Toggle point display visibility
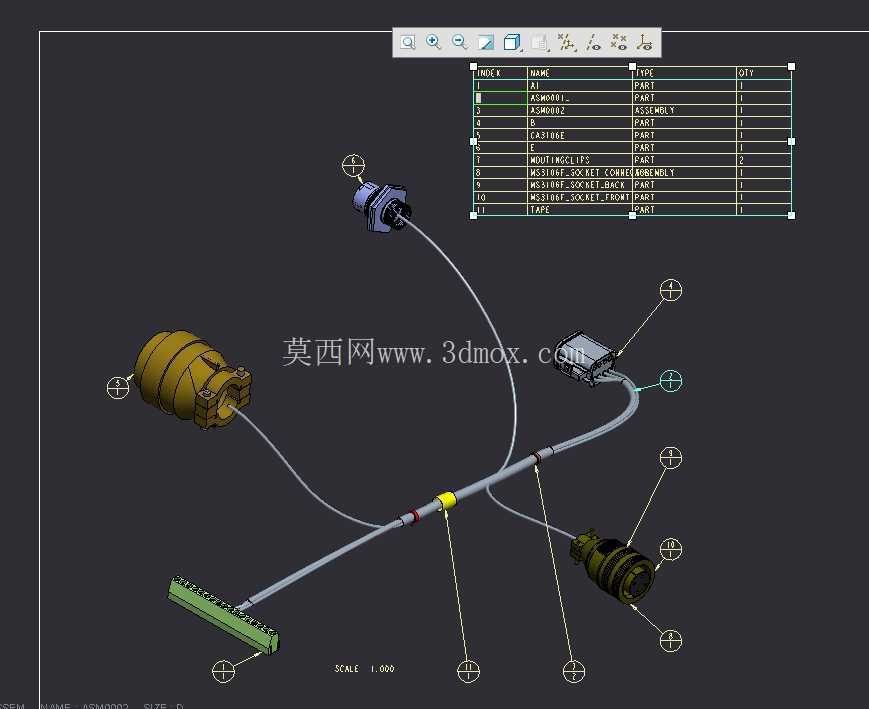 tap(618, 42)
